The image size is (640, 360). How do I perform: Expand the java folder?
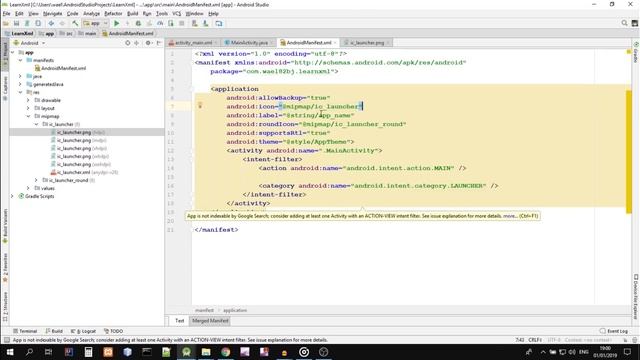20,76
